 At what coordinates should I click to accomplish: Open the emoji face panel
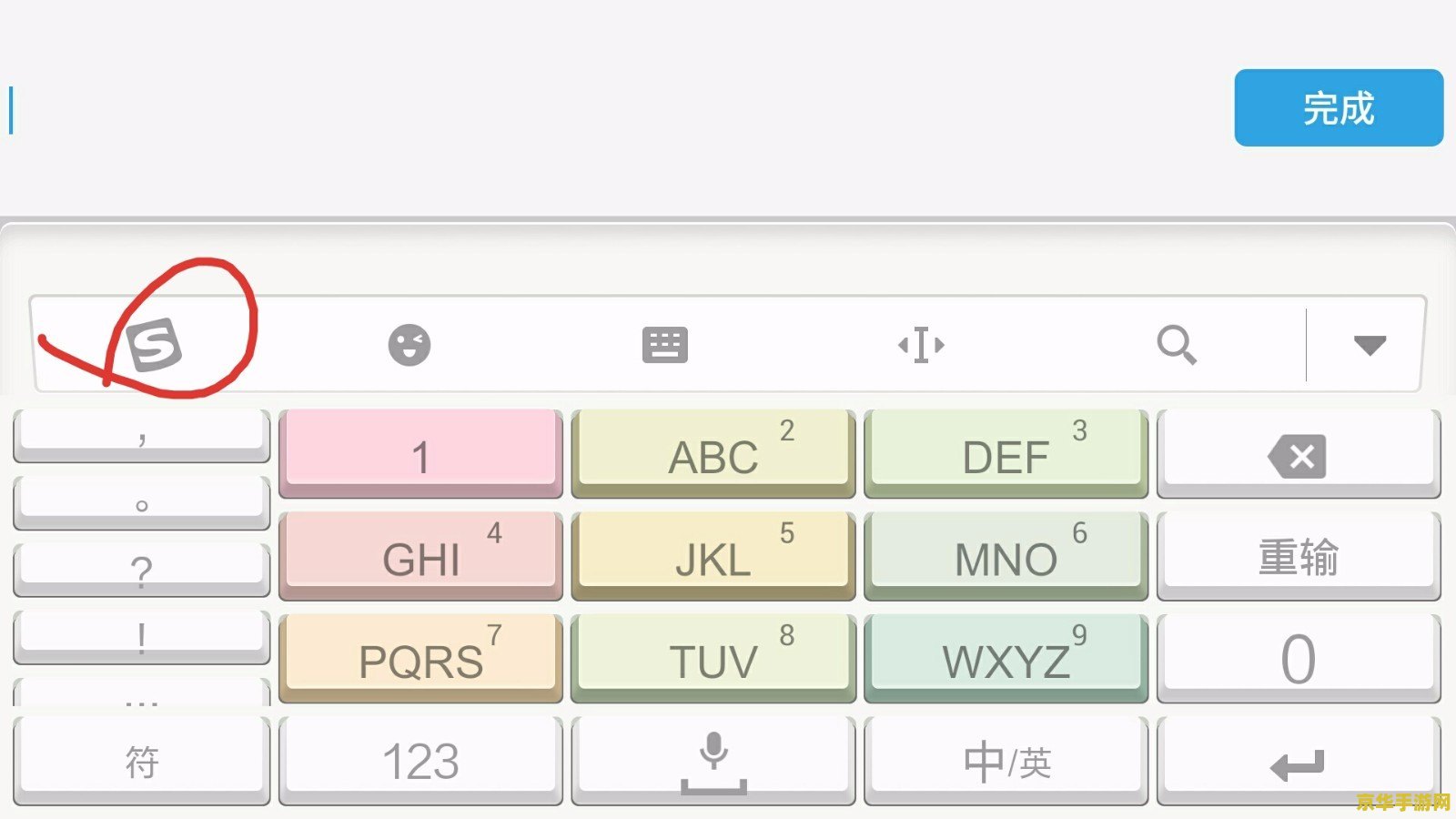click(x=409, y=345)
